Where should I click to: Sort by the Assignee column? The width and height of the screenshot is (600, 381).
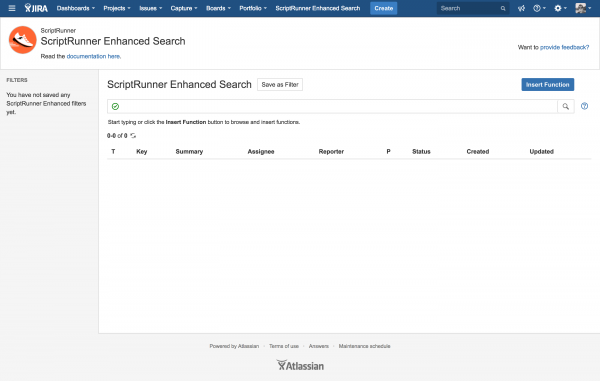tap(261, 151)
